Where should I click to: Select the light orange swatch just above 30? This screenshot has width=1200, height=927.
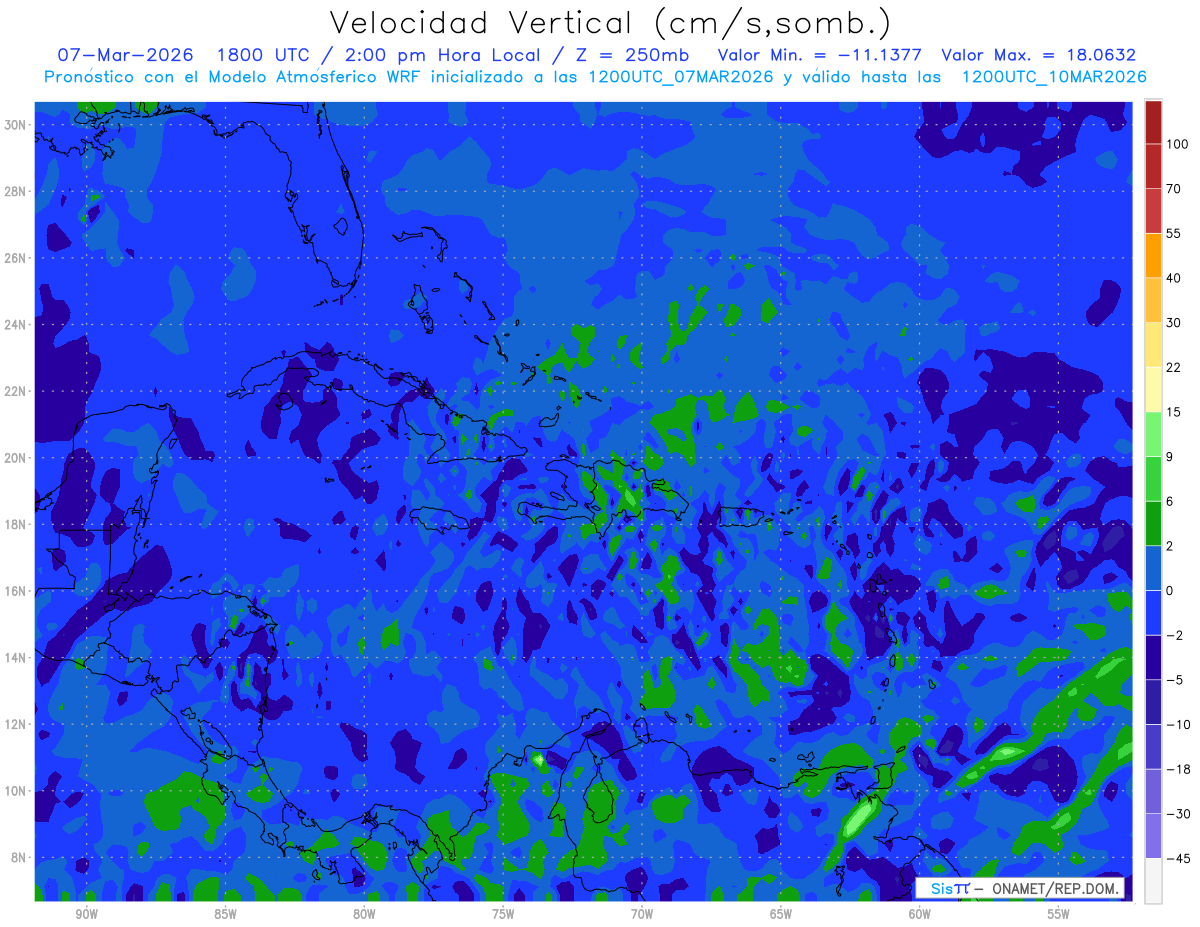coord(1153,300)
